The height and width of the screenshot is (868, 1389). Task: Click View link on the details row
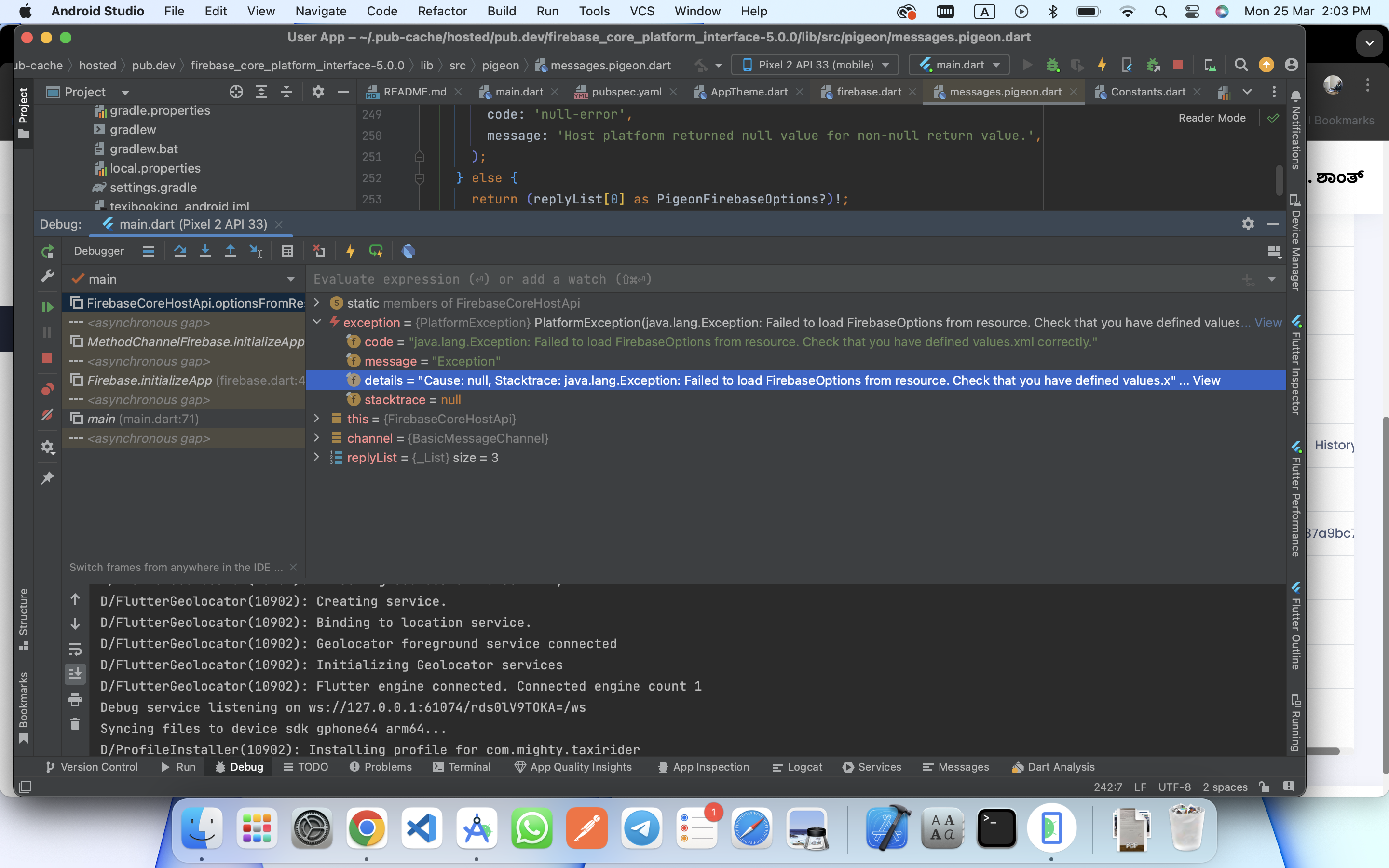coord(1206,380)
